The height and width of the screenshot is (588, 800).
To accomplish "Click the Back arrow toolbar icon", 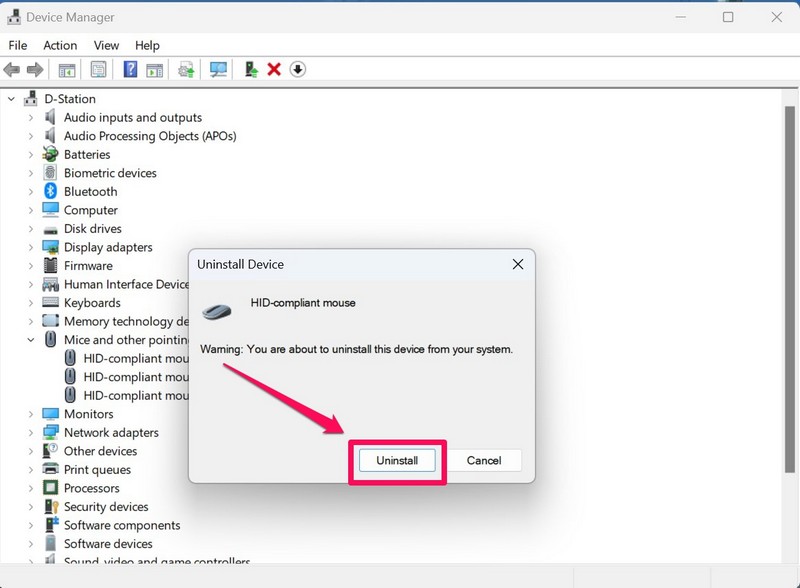I will click(12, 69).
